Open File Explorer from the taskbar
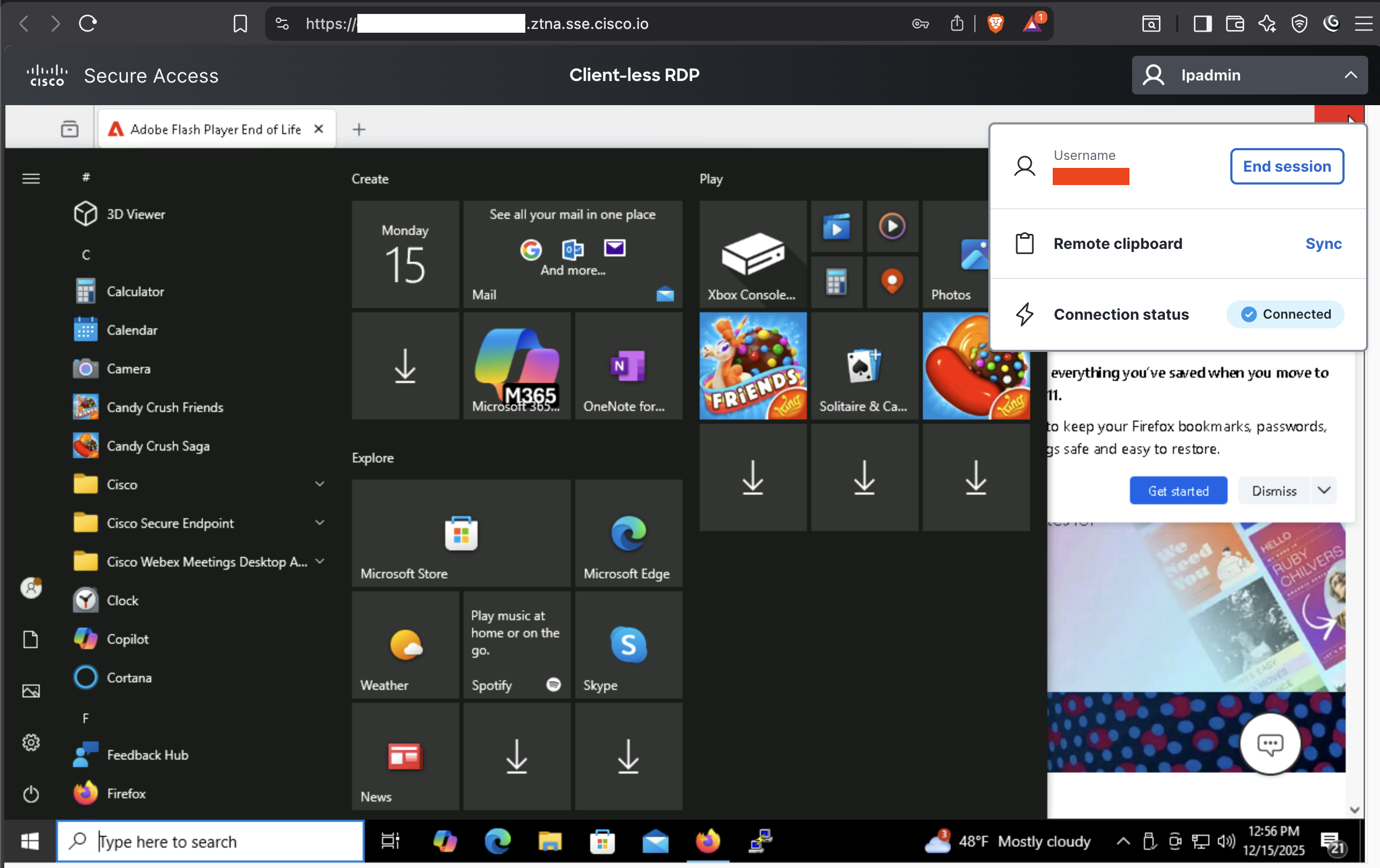1380x868 pixels. pos(550,841)
